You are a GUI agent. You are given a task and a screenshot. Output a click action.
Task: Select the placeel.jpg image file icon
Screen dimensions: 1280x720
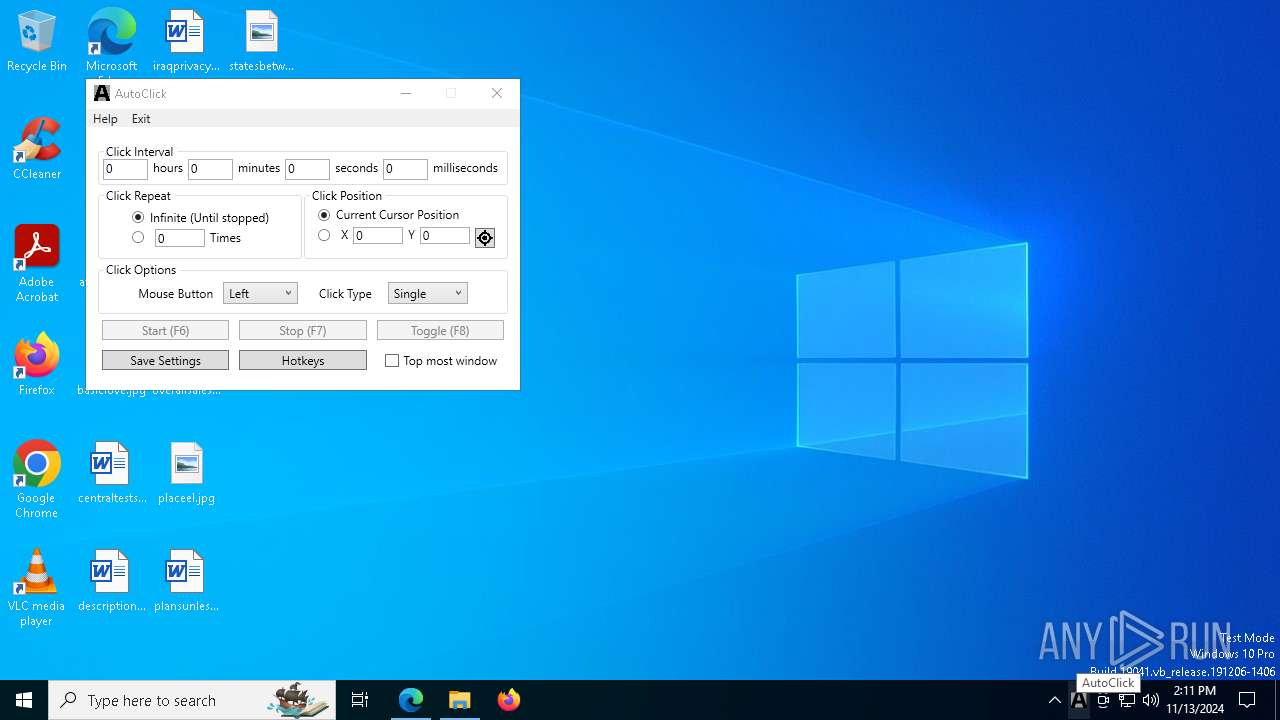(186, 473)
